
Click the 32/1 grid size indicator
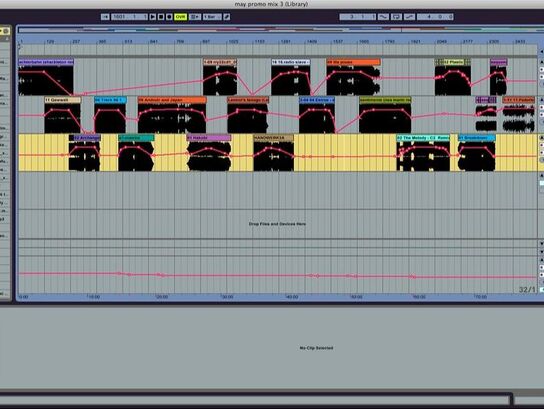(527, 289)
